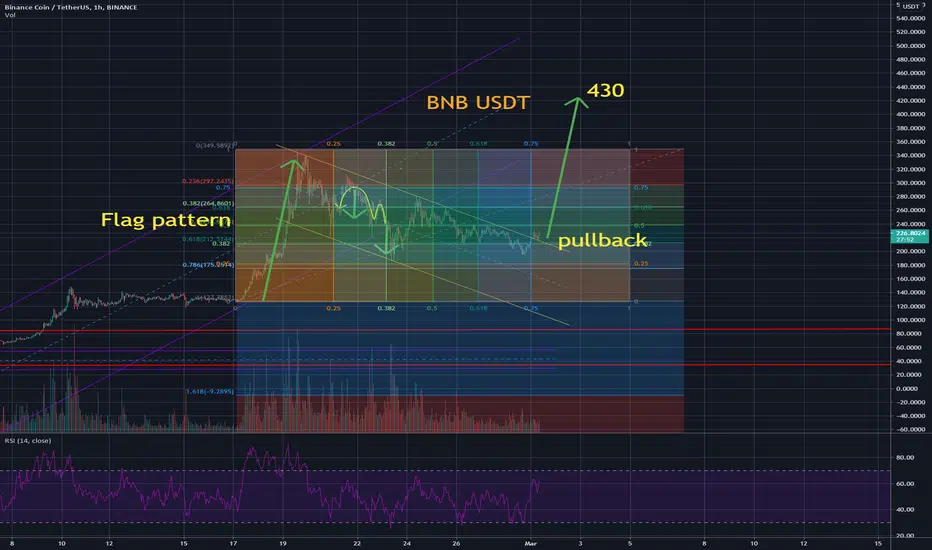Screen dimensions: 932x550
Task: Click date 26 on the time axis
Action: click(456, 543)
